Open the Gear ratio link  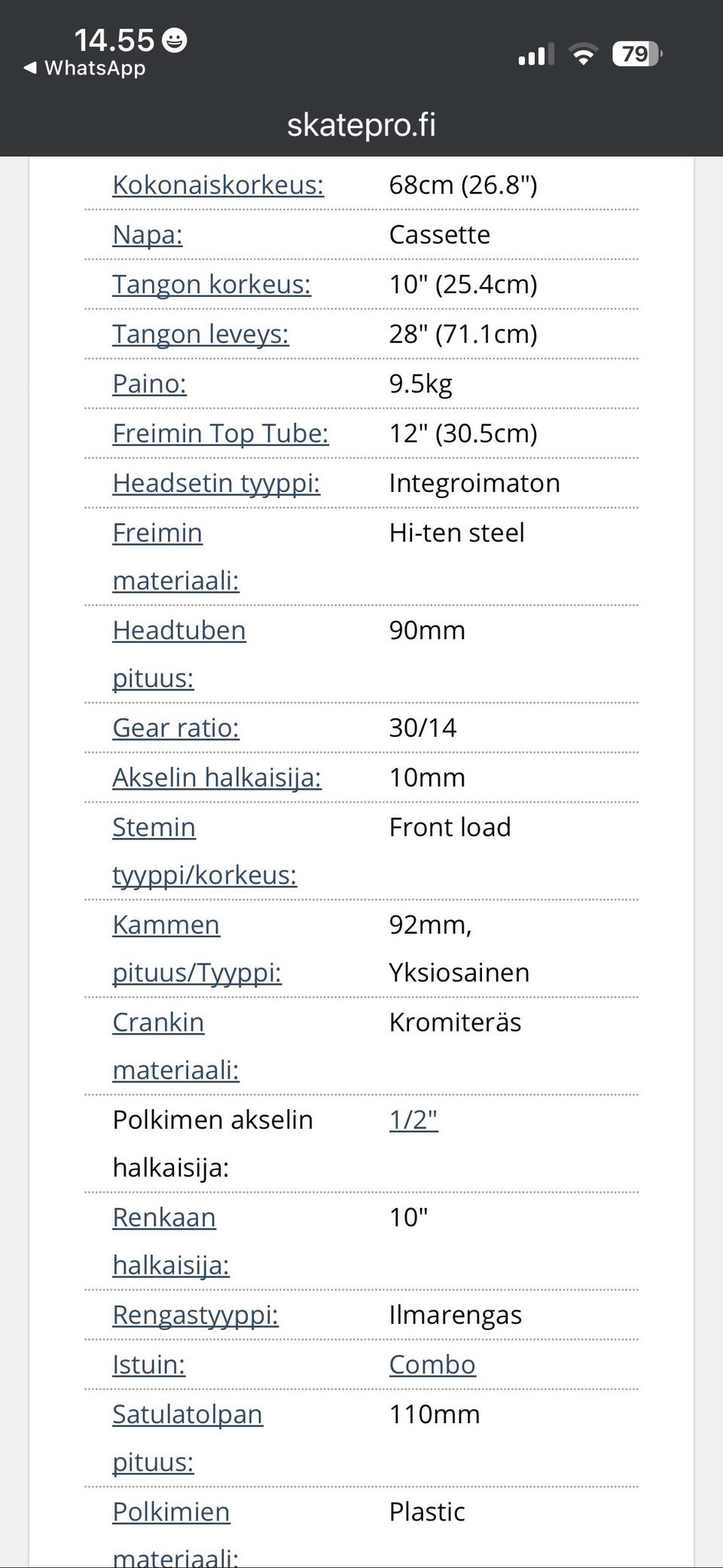tap(175, 728)
